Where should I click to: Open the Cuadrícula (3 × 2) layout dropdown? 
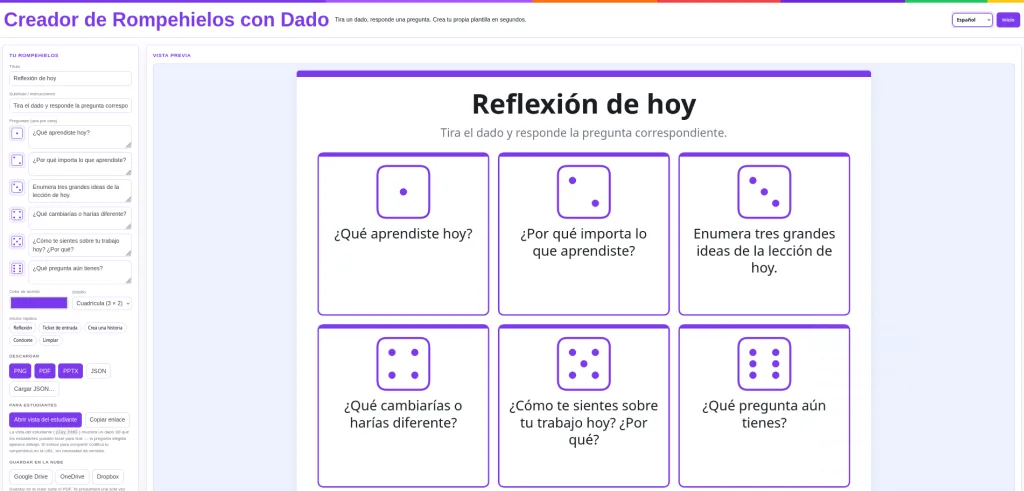[102, 303]
